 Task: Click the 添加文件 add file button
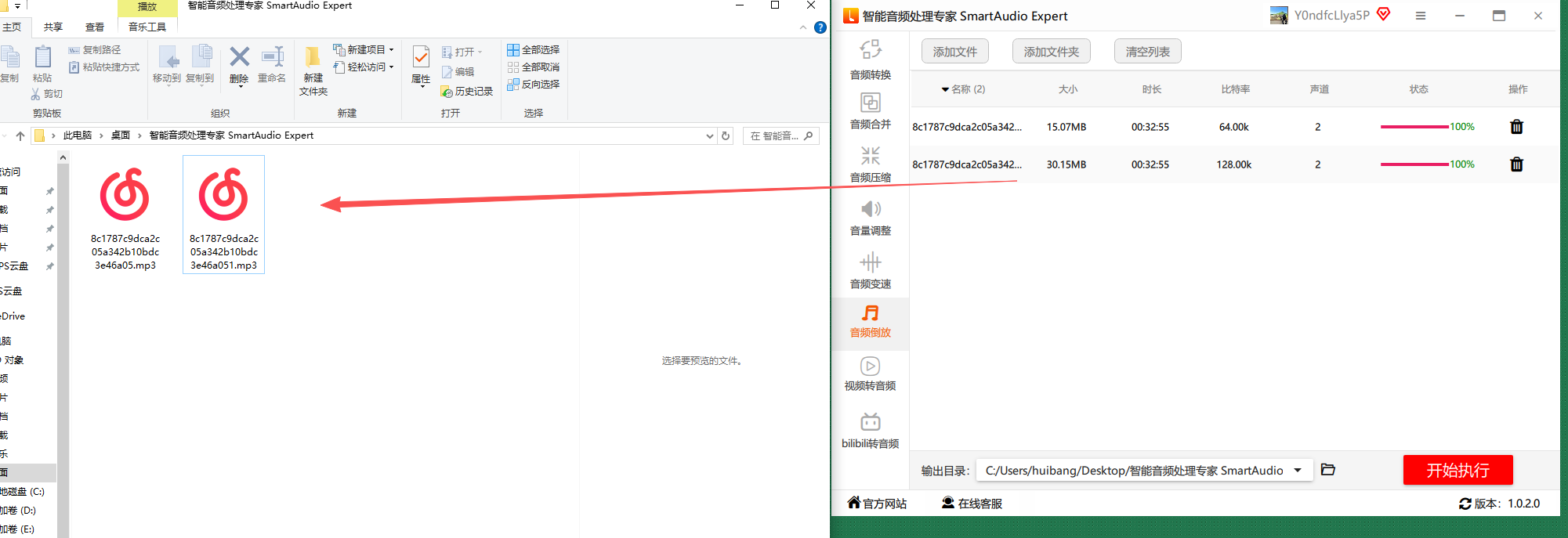click(954, 52)
